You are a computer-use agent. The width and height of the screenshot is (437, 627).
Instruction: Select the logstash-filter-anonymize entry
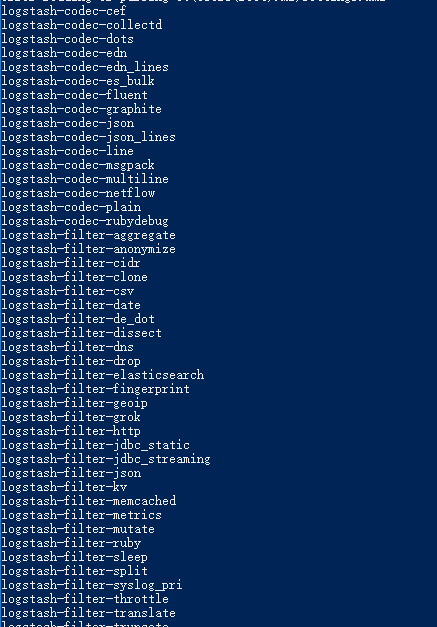(88, 249)
